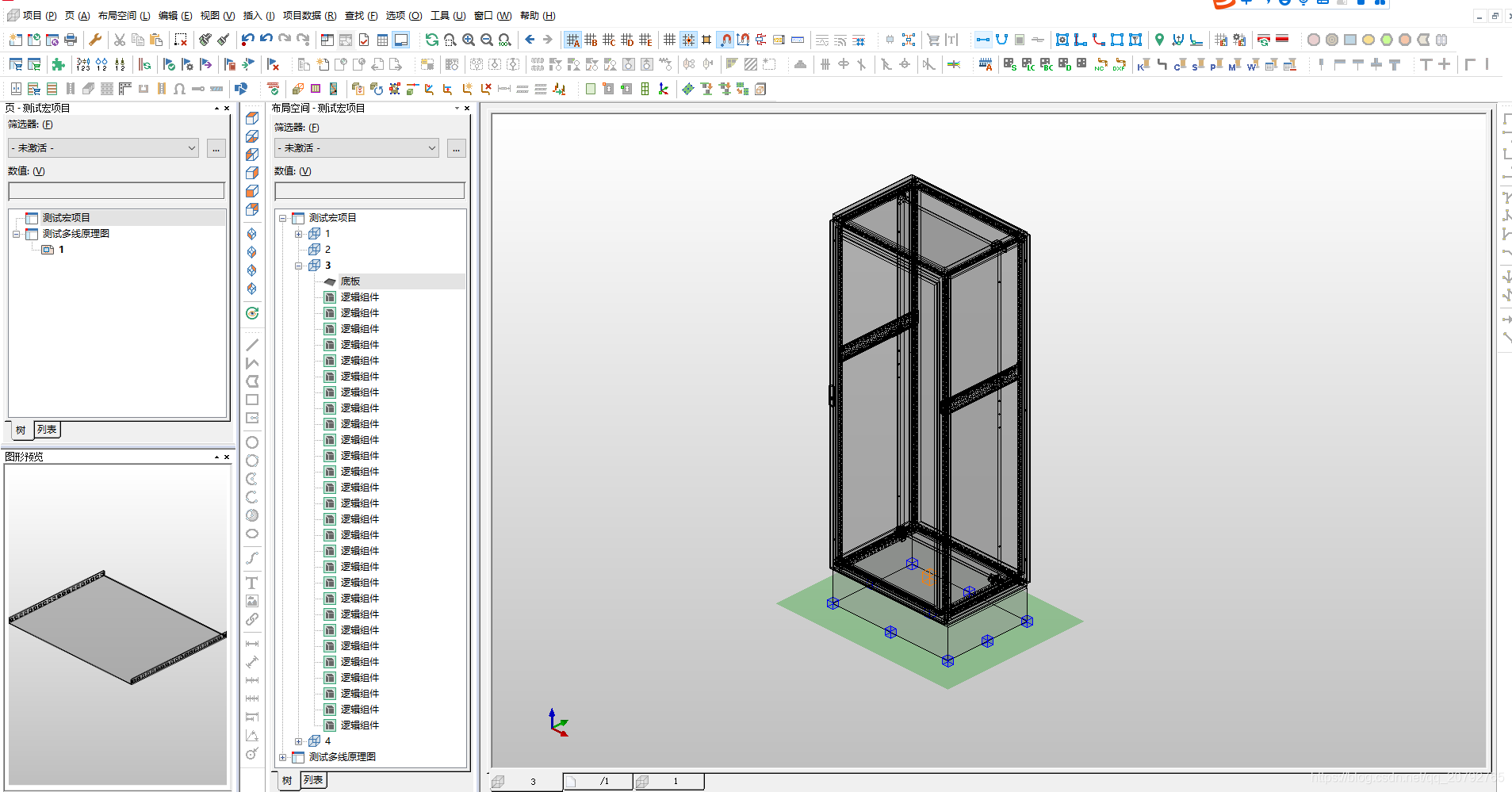Select the line drawing tool
This screenshot has height=792, width=1512.
[x=252, y=345]
